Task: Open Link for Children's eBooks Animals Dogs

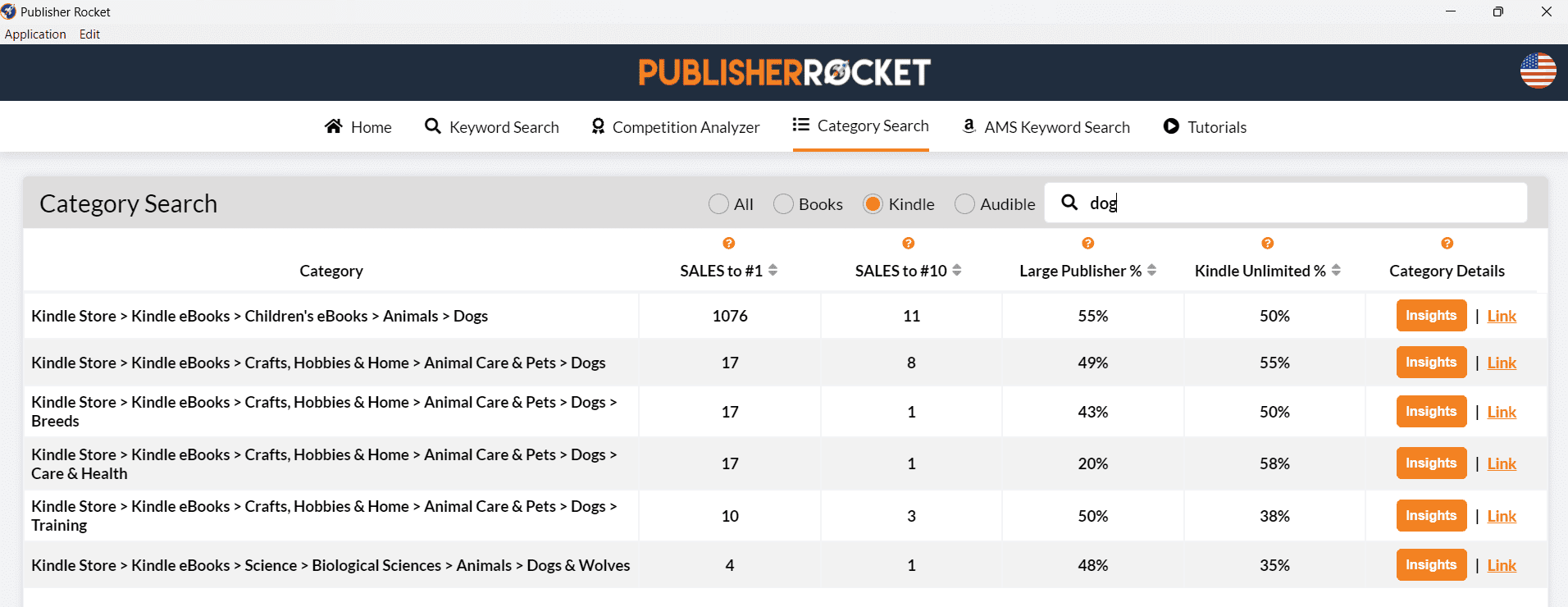Action: (x=1502, y=316)
